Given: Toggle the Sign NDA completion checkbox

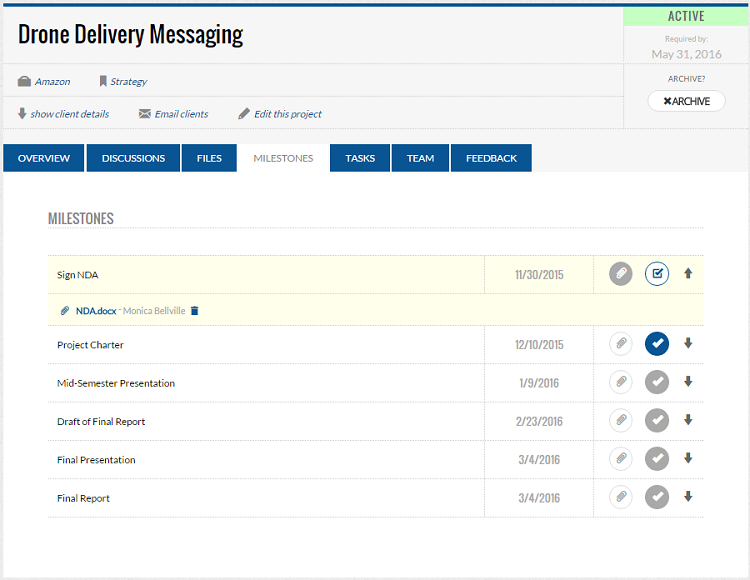Looking at the screenshot, I should point(656,274).
